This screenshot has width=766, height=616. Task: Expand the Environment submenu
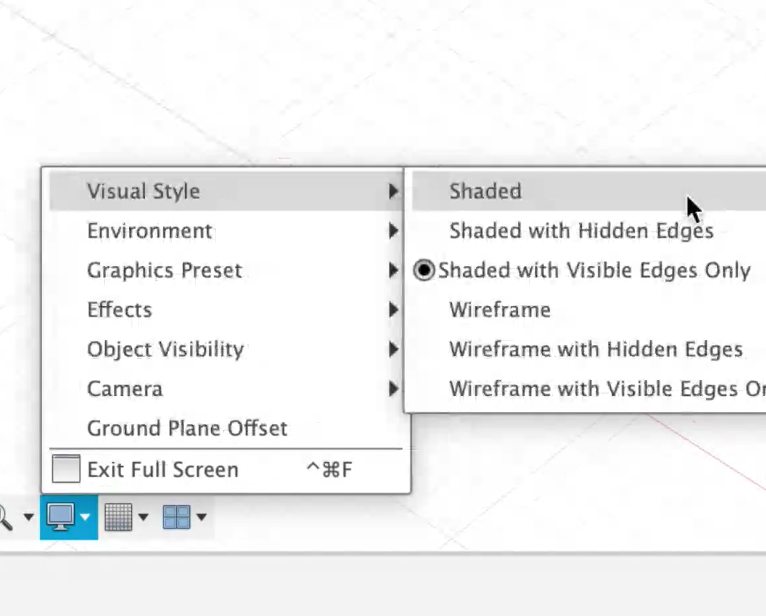coord(226,231)
